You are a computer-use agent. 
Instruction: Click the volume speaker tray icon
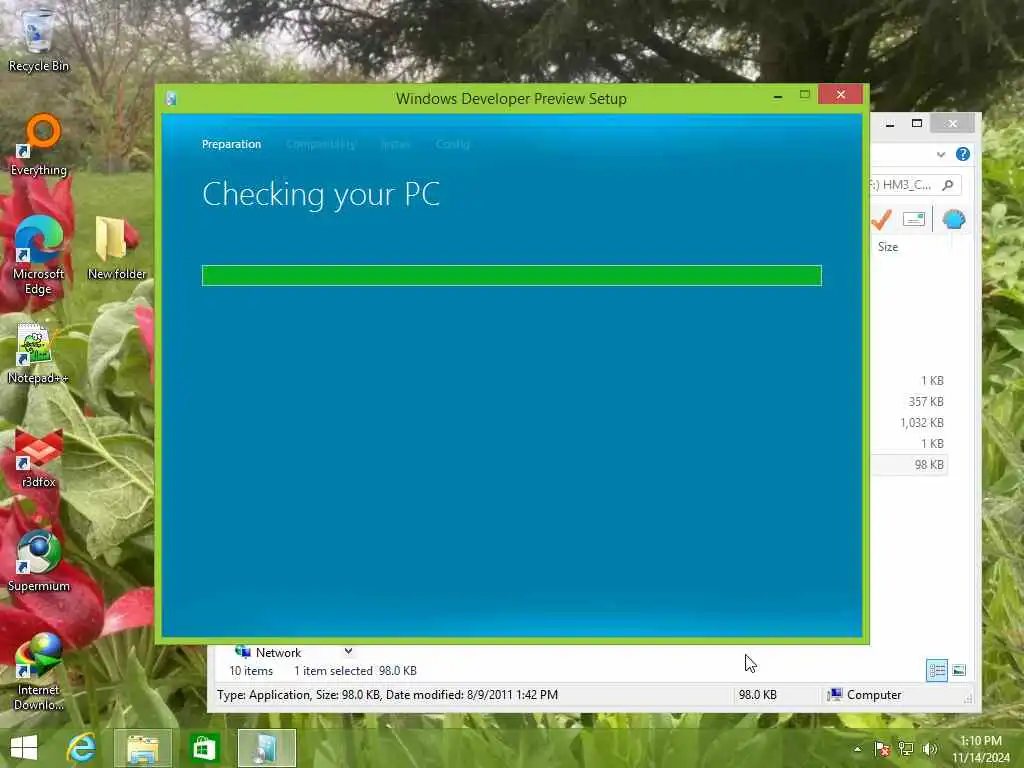pyautogui.click(x=930, y=748)
